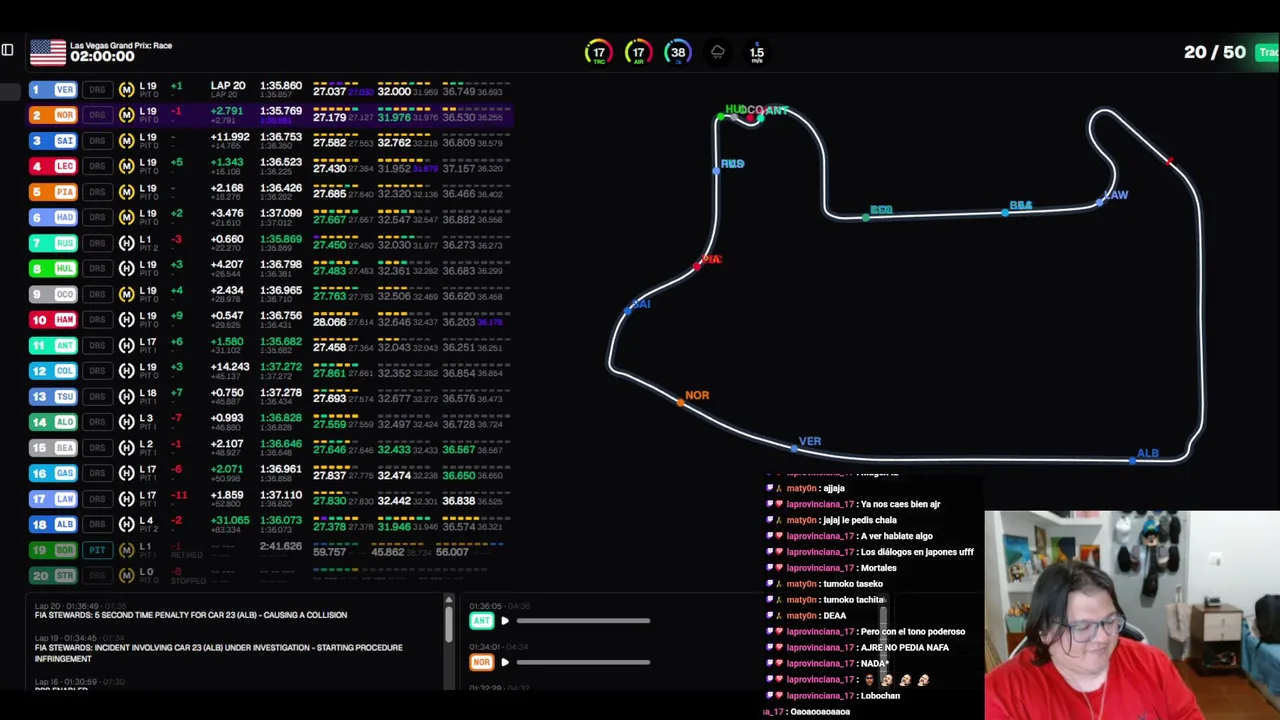The image size is (1280, 720).
Task: Click RUS's hard tyre compound icon
Action: click(x=126, y=243)
